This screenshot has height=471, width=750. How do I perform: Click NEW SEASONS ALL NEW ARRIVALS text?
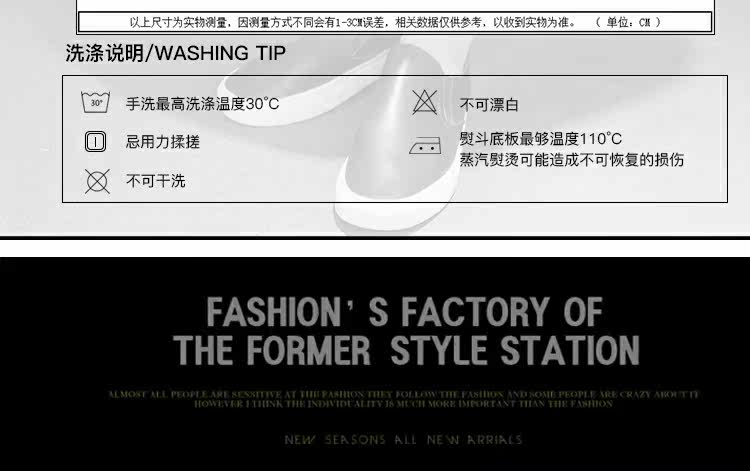point(403,440)
